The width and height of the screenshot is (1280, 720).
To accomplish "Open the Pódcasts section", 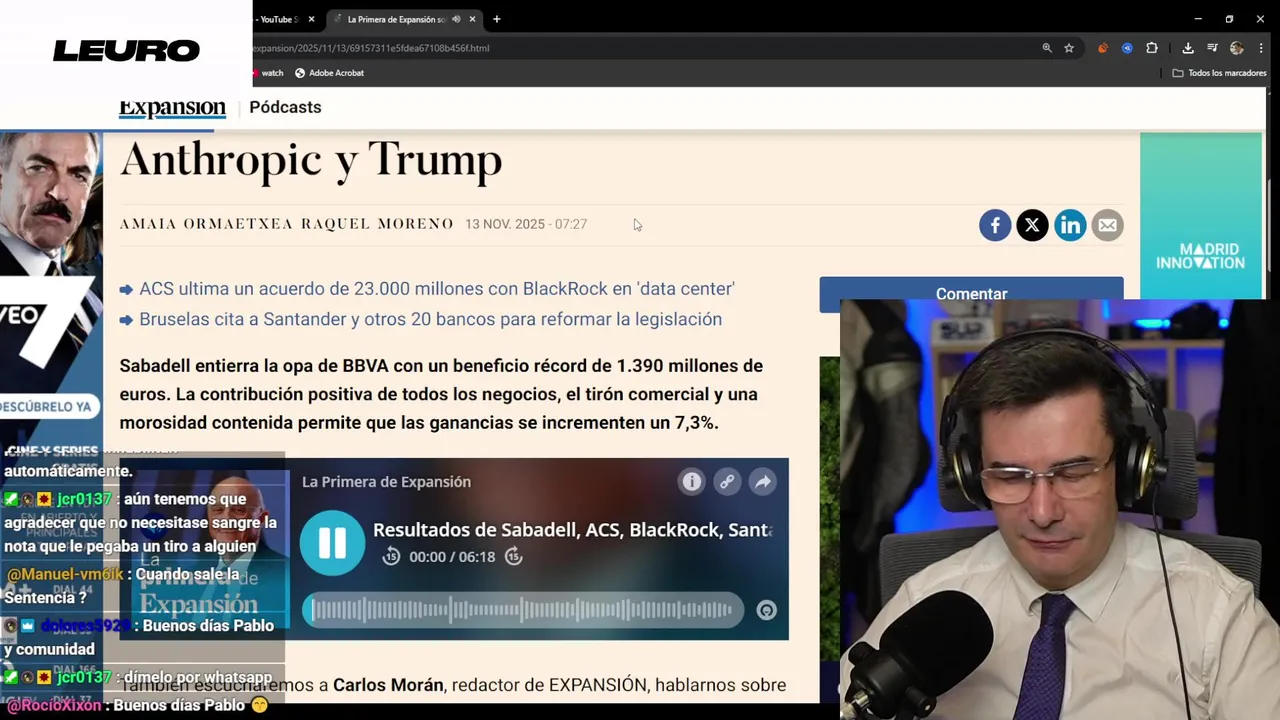I will click(x=285, y=107).
